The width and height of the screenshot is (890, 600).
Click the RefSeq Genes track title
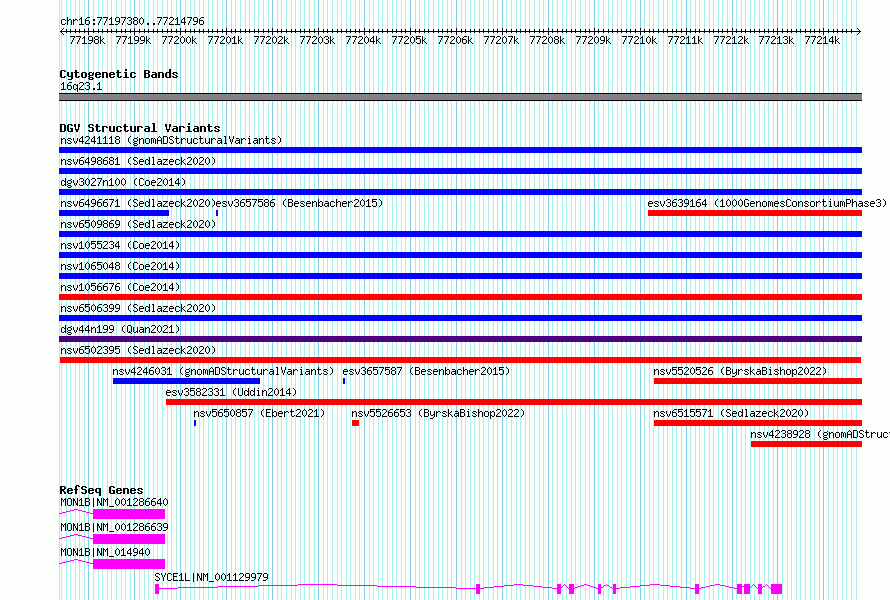click(101, 490)
